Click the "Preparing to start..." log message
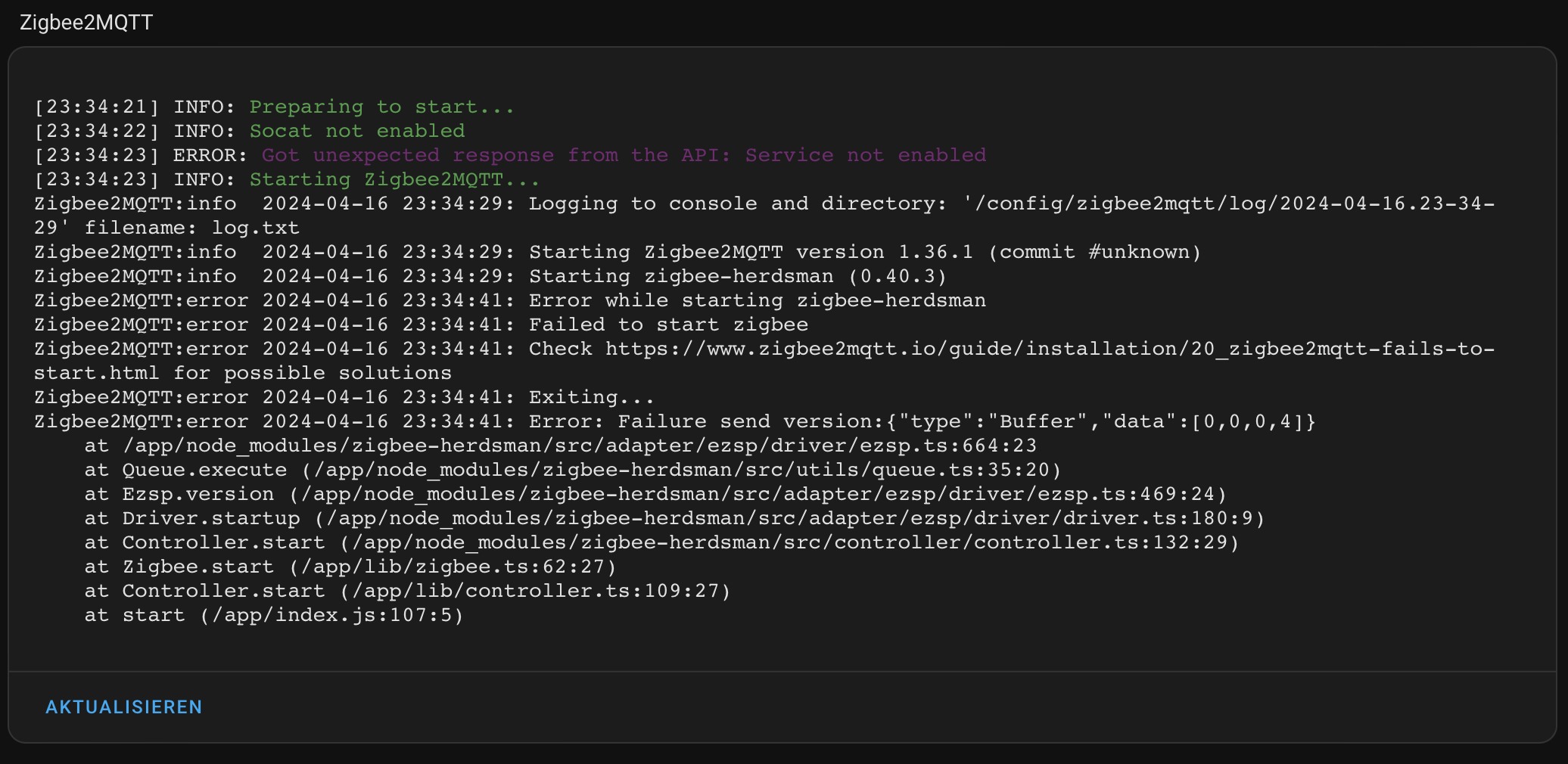 pos(381,107)
